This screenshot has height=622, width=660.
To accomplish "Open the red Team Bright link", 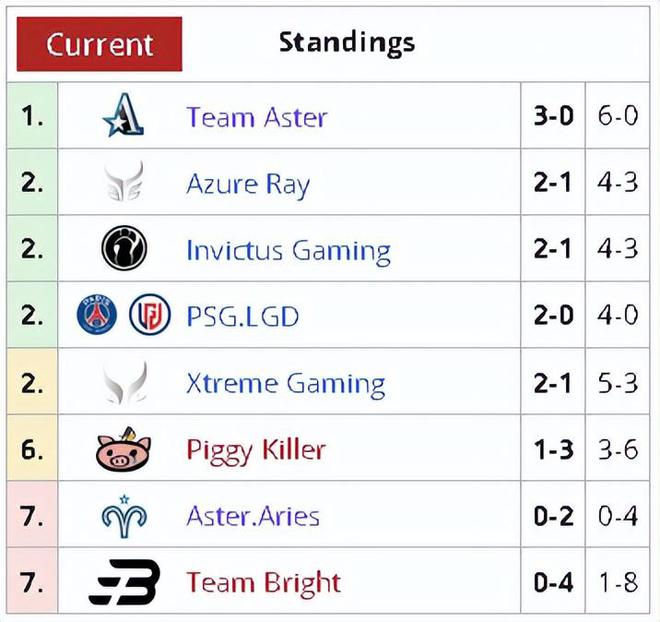I will 263,584.
